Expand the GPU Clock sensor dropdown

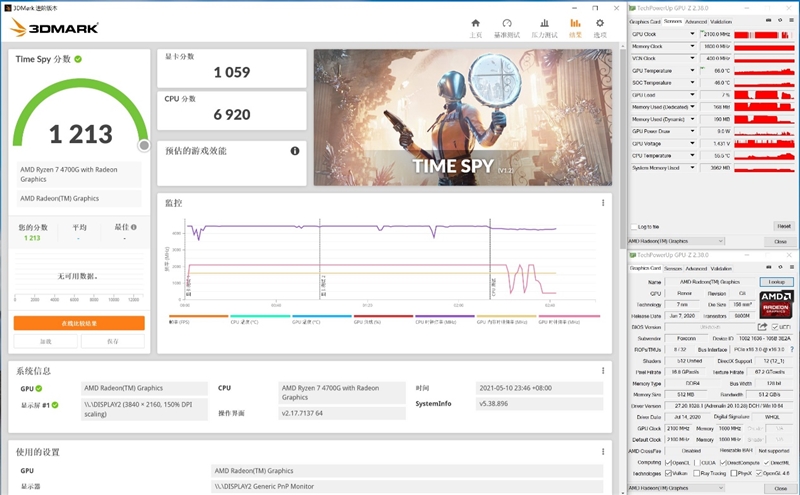pos(692,34)
